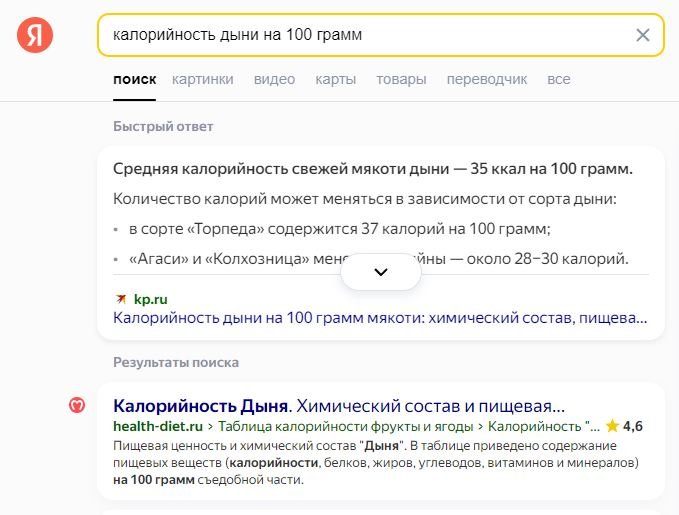Switch to the «картинки» tab
Image resolution: width=679 pixels, height=515 pixels.
(202, 79)
